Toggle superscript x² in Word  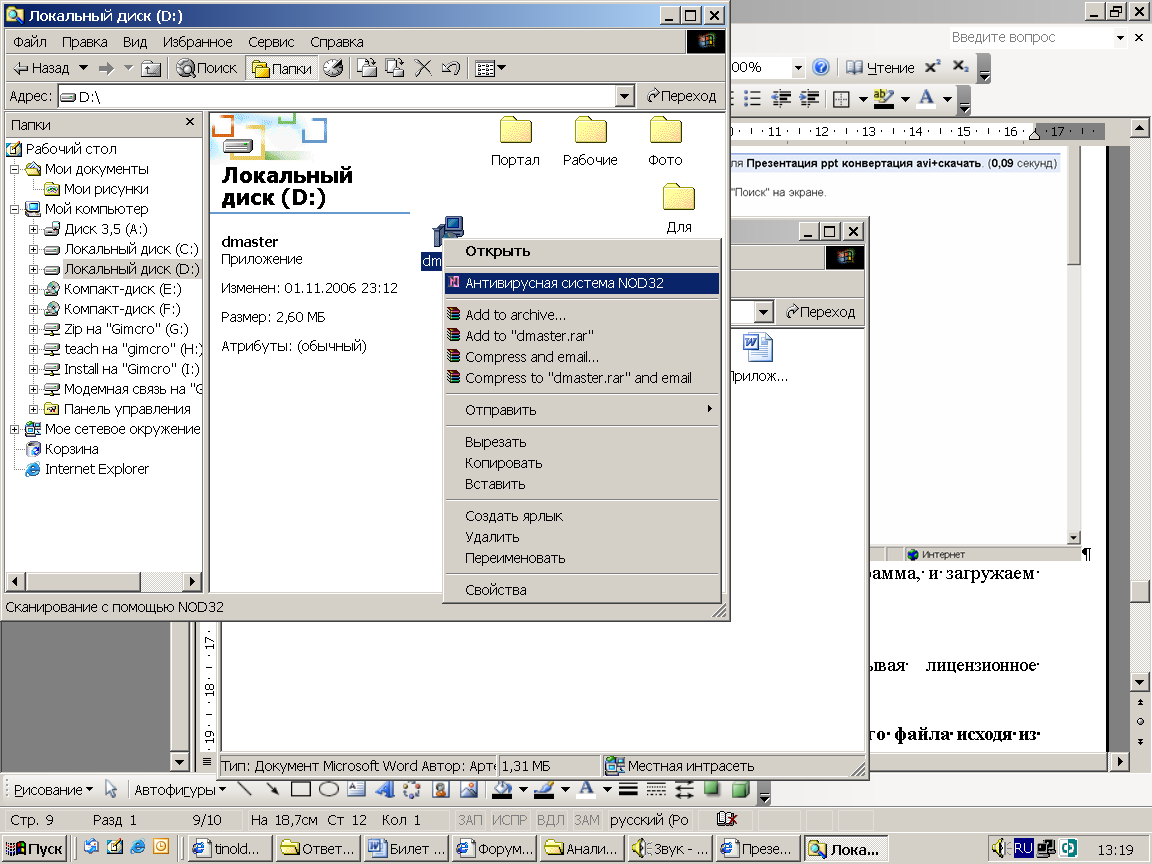pos(932,67)
